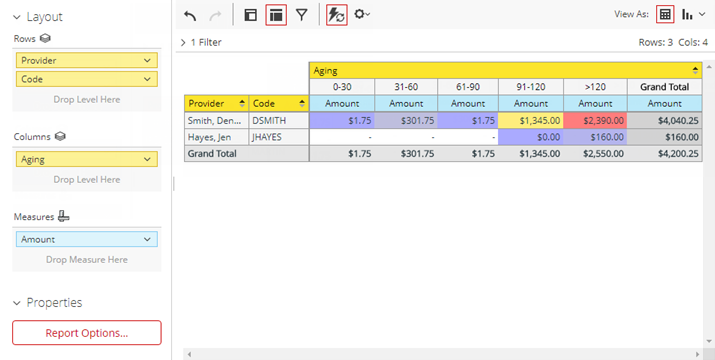715x360 pixels.
Task: Toggle the Layout panel visibility icon
Action: click(x=250, y=15)
